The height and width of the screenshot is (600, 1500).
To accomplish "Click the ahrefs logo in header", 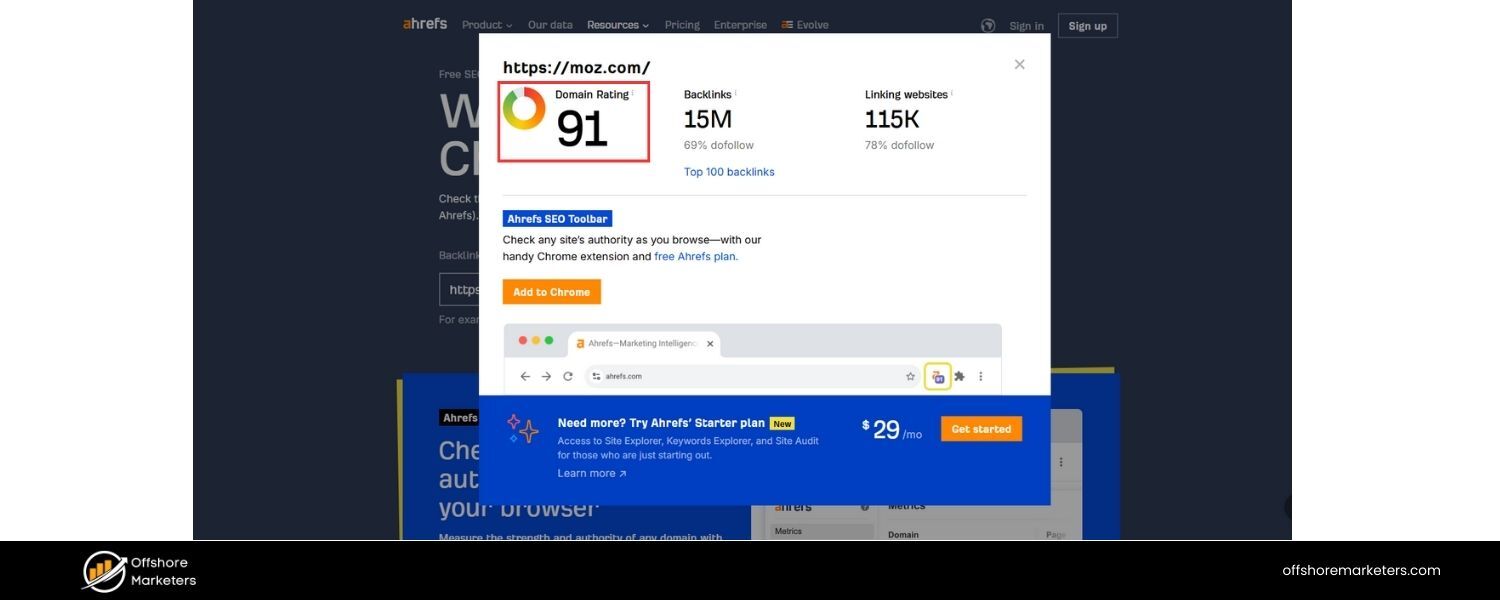I will click(x=425, y=24).
